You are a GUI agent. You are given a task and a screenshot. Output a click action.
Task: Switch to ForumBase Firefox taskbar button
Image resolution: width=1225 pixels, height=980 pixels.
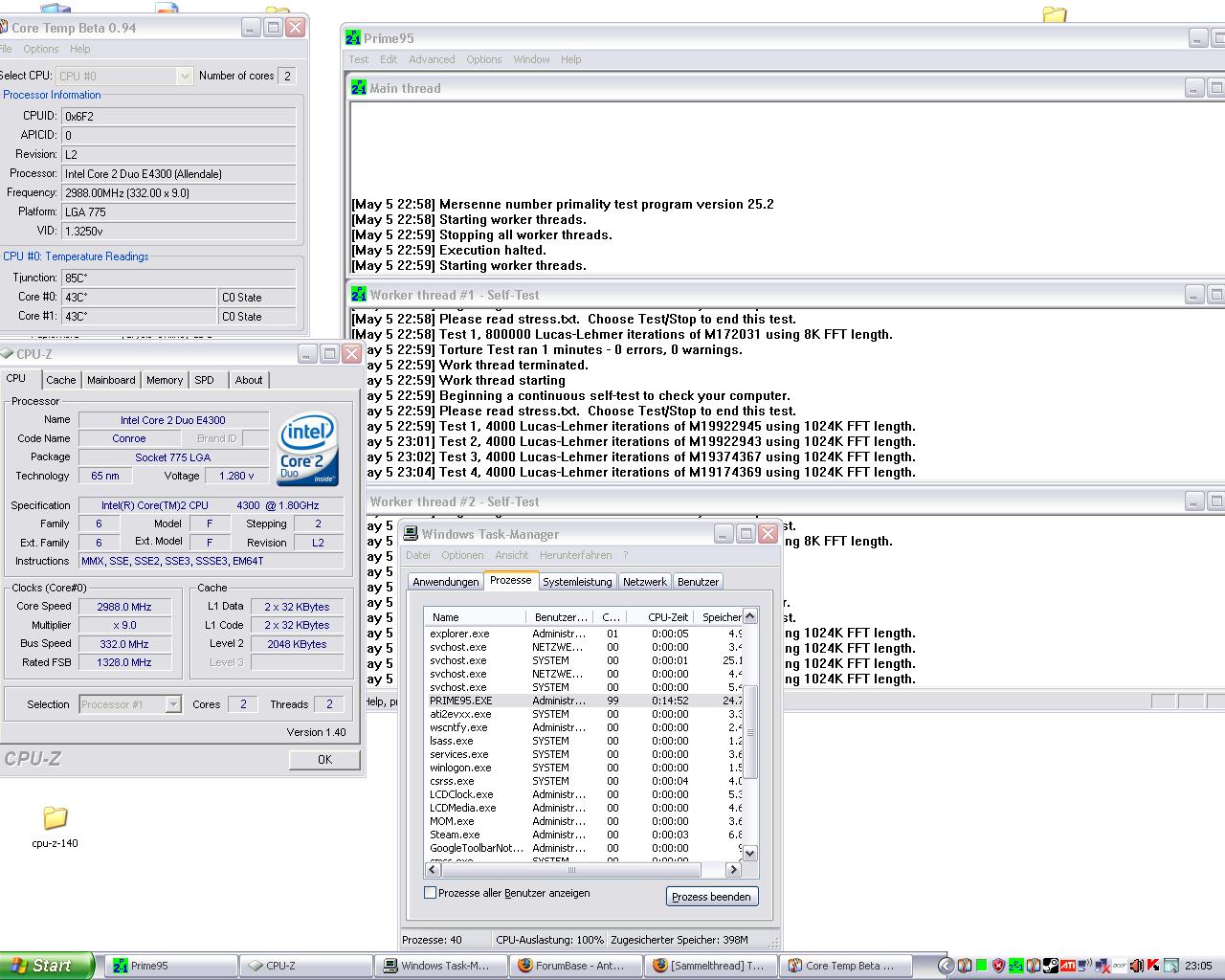(576, 966)
